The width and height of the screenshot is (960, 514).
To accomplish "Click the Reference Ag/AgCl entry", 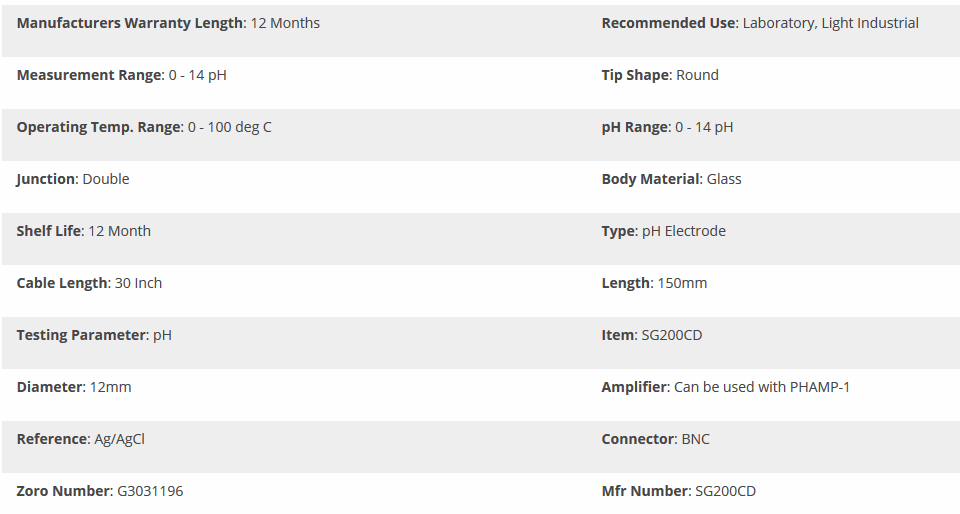I will pyautogui.click(x=81, y=439).
